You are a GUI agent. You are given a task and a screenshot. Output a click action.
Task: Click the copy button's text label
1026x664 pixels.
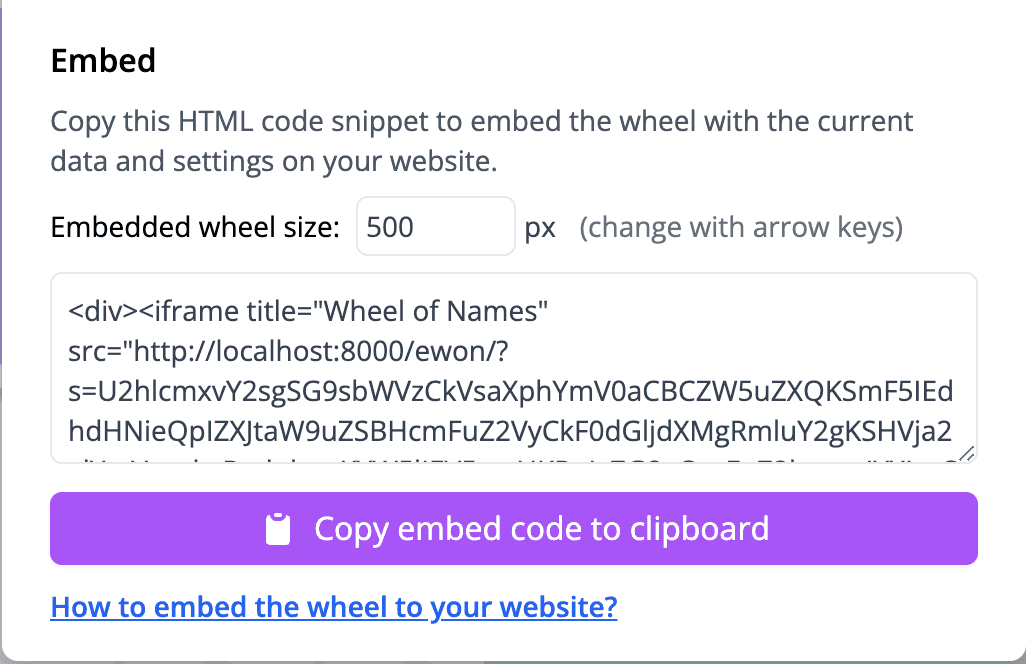tap(543, 528)
